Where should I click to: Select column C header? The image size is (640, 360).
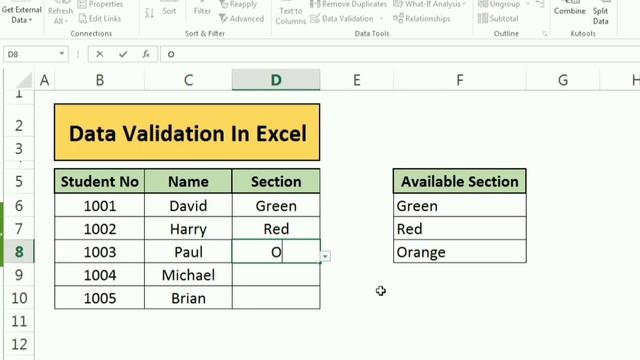click(x=188, y=80)
